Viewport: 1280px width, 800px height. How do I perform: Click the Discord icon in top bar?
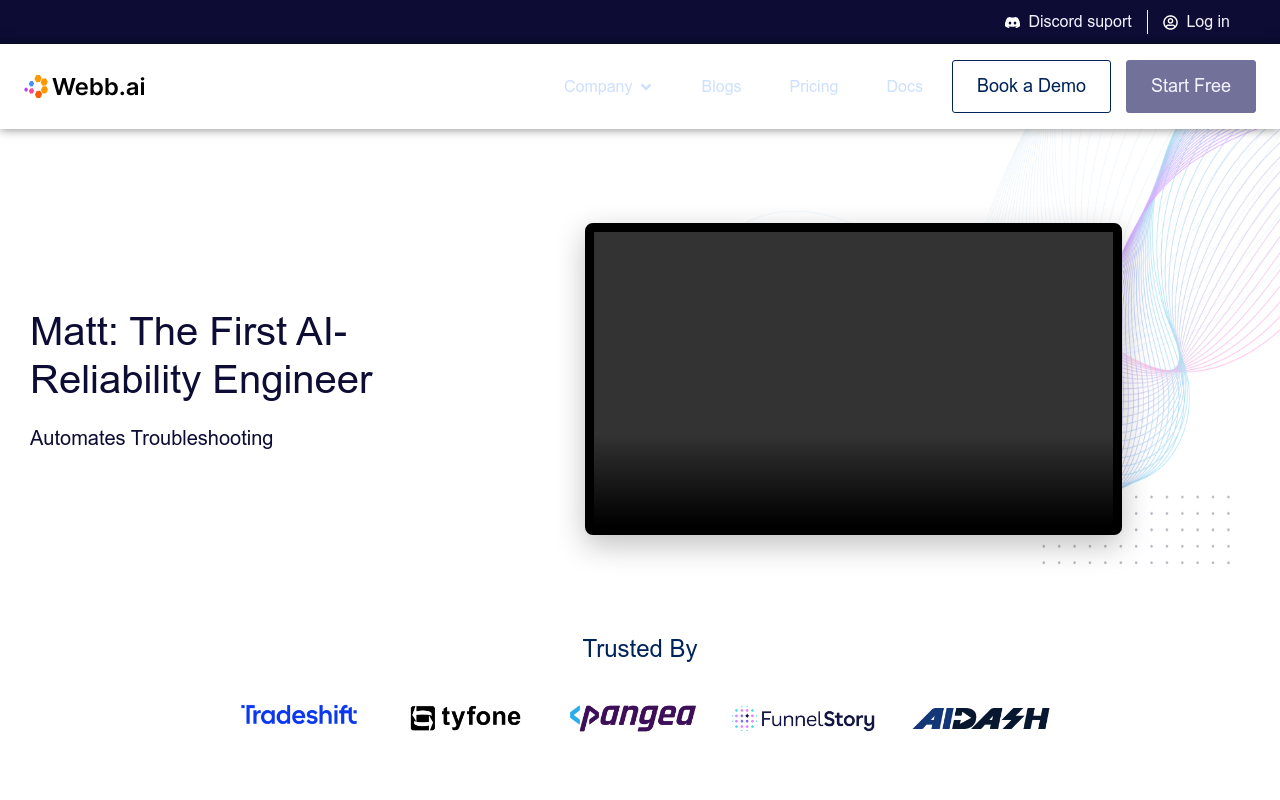1012,22
